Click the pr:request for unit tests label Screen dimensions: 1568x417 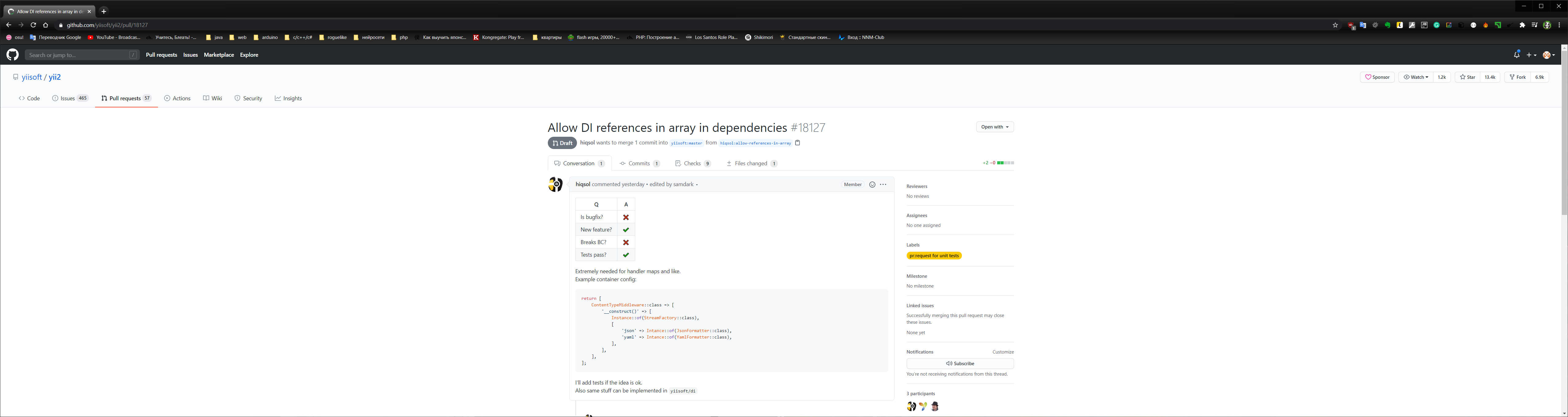click(x=934, y=256)
